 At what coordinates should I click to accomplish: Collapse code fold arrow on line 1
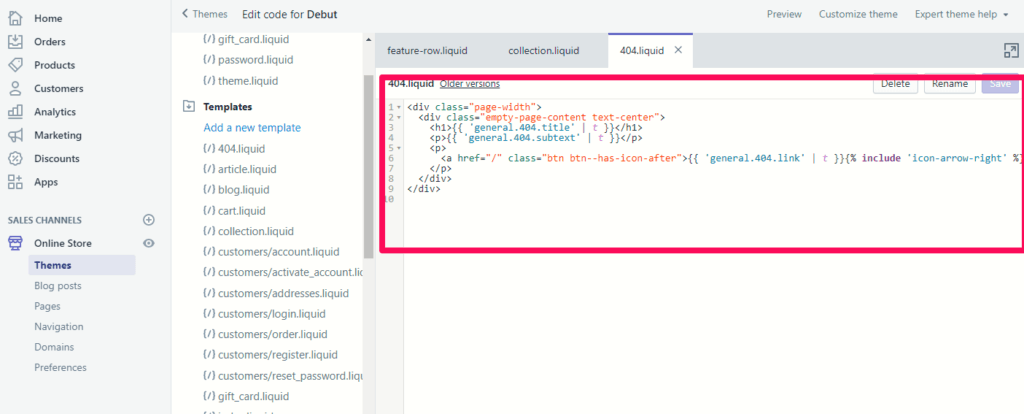pos(399,106)
